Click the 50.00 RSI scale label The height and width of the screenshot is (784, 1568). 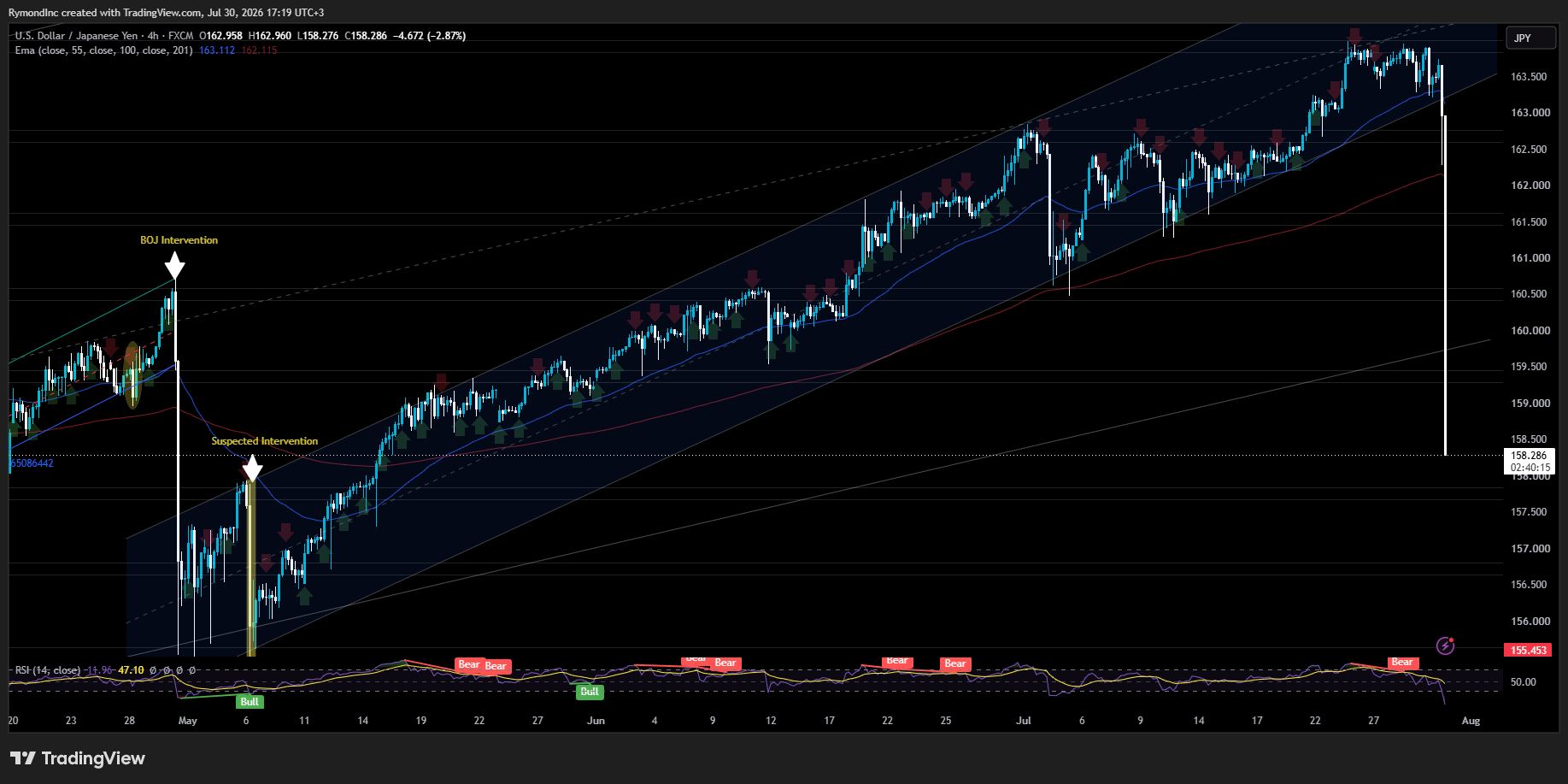coord(1524,682)
